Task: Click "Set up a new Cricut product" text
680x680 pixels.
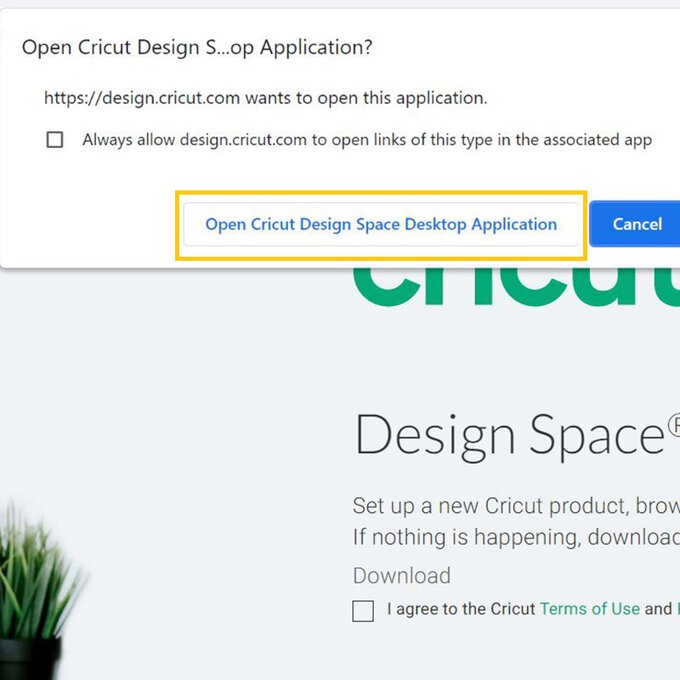Action: 491,506
